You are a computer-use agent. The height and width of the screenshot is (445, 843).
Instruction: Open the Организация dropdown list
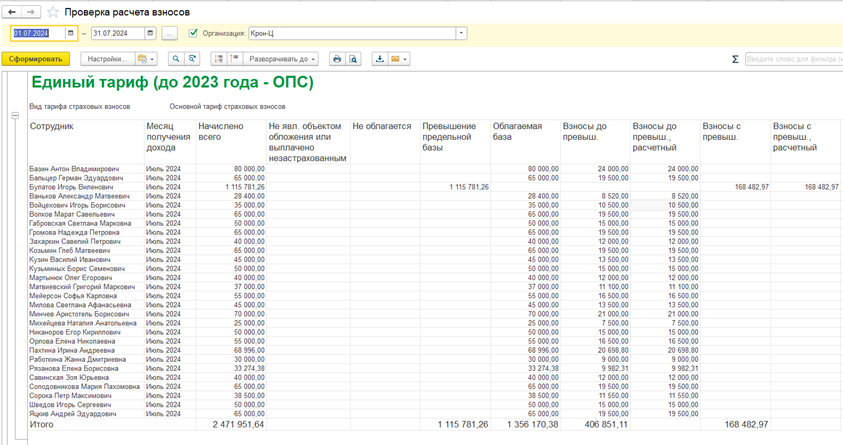point(461,33)
